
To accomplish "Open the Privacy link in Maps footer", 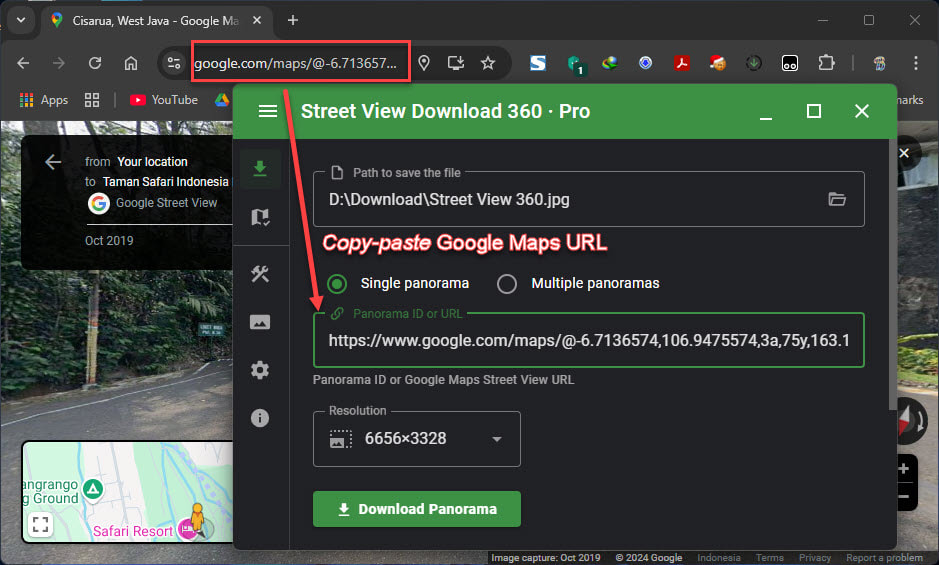I will 814,558.
